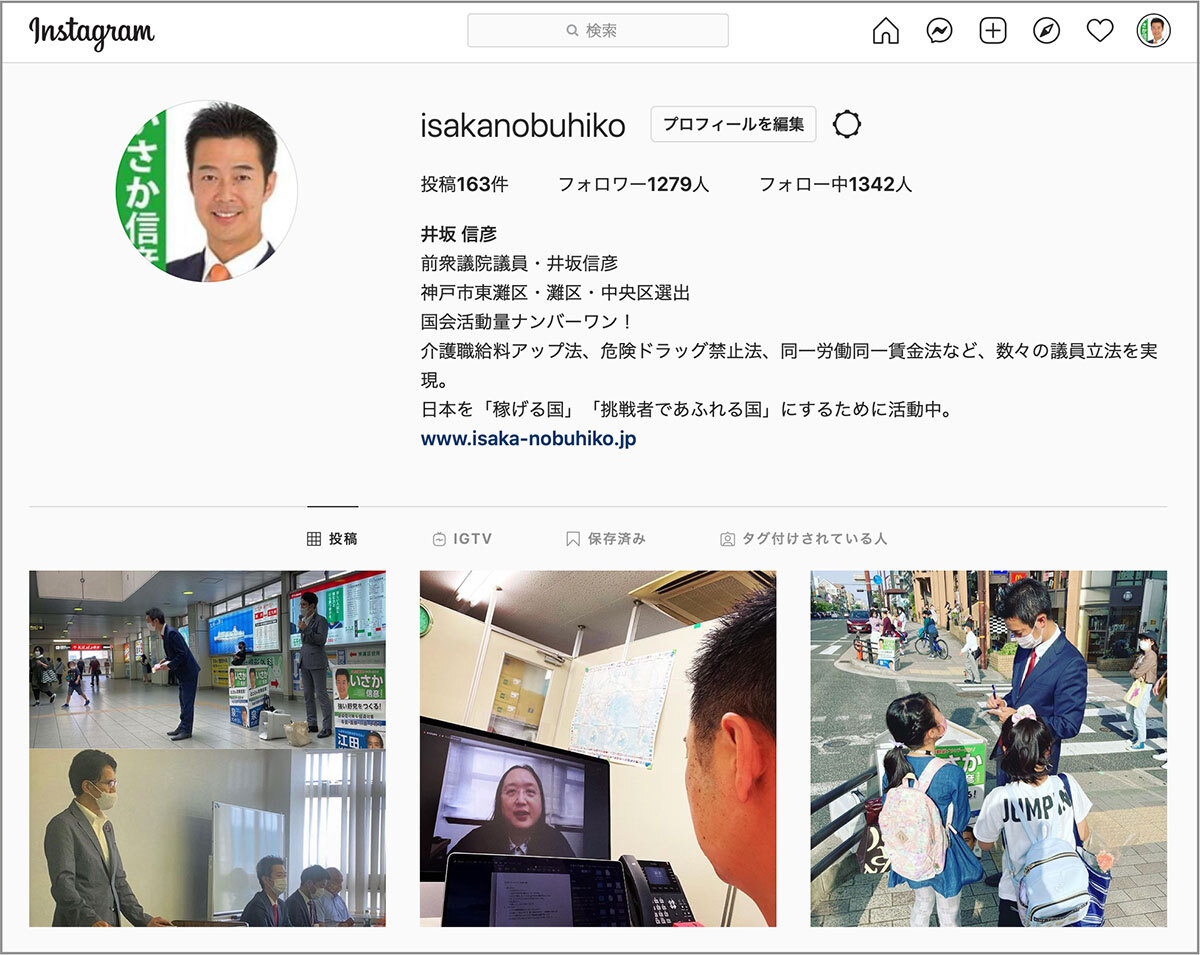Open the IGTV tab
The height and width of the screenshot is (955, 1200).
(462, 538)
